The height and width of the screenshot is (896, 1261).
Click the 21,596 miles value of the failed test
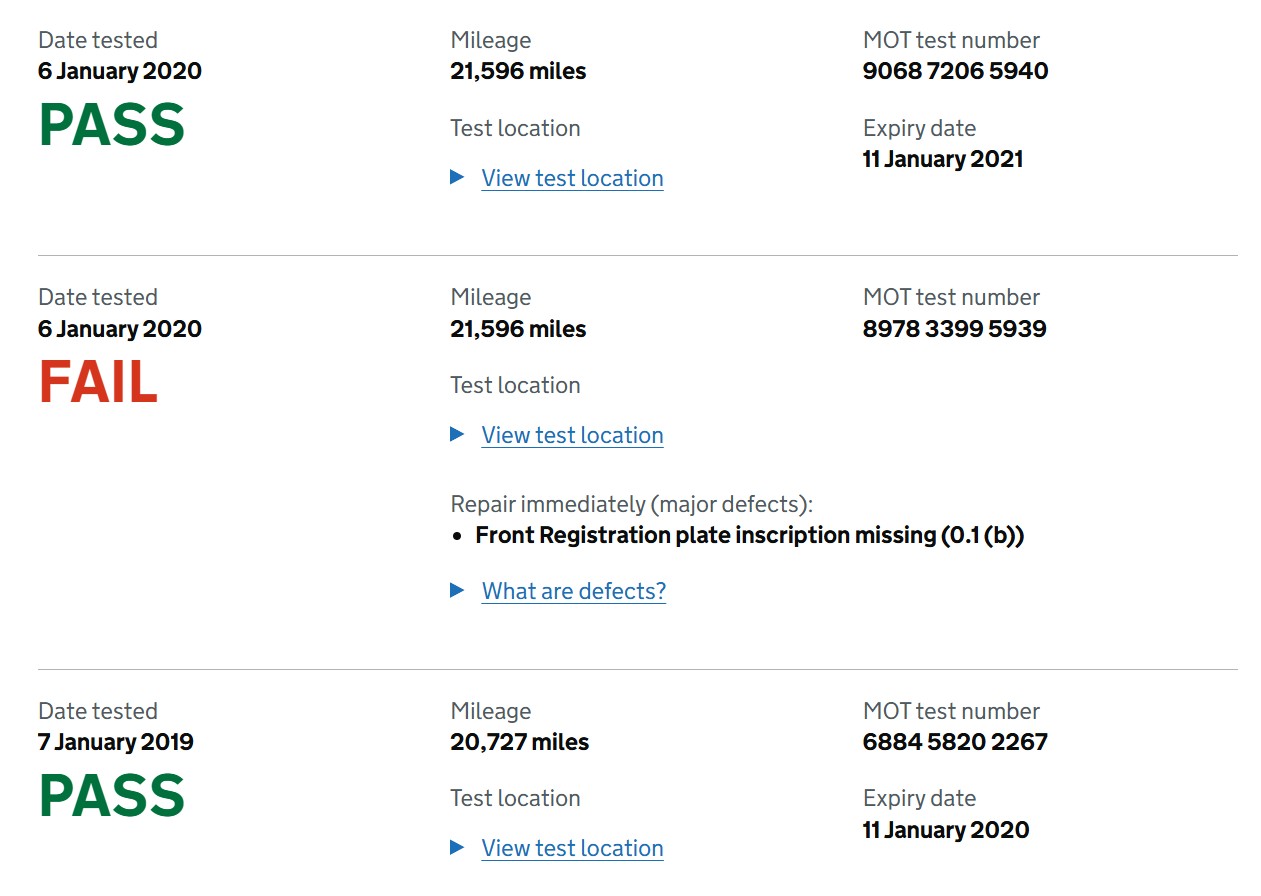click(x=518, y=329)
